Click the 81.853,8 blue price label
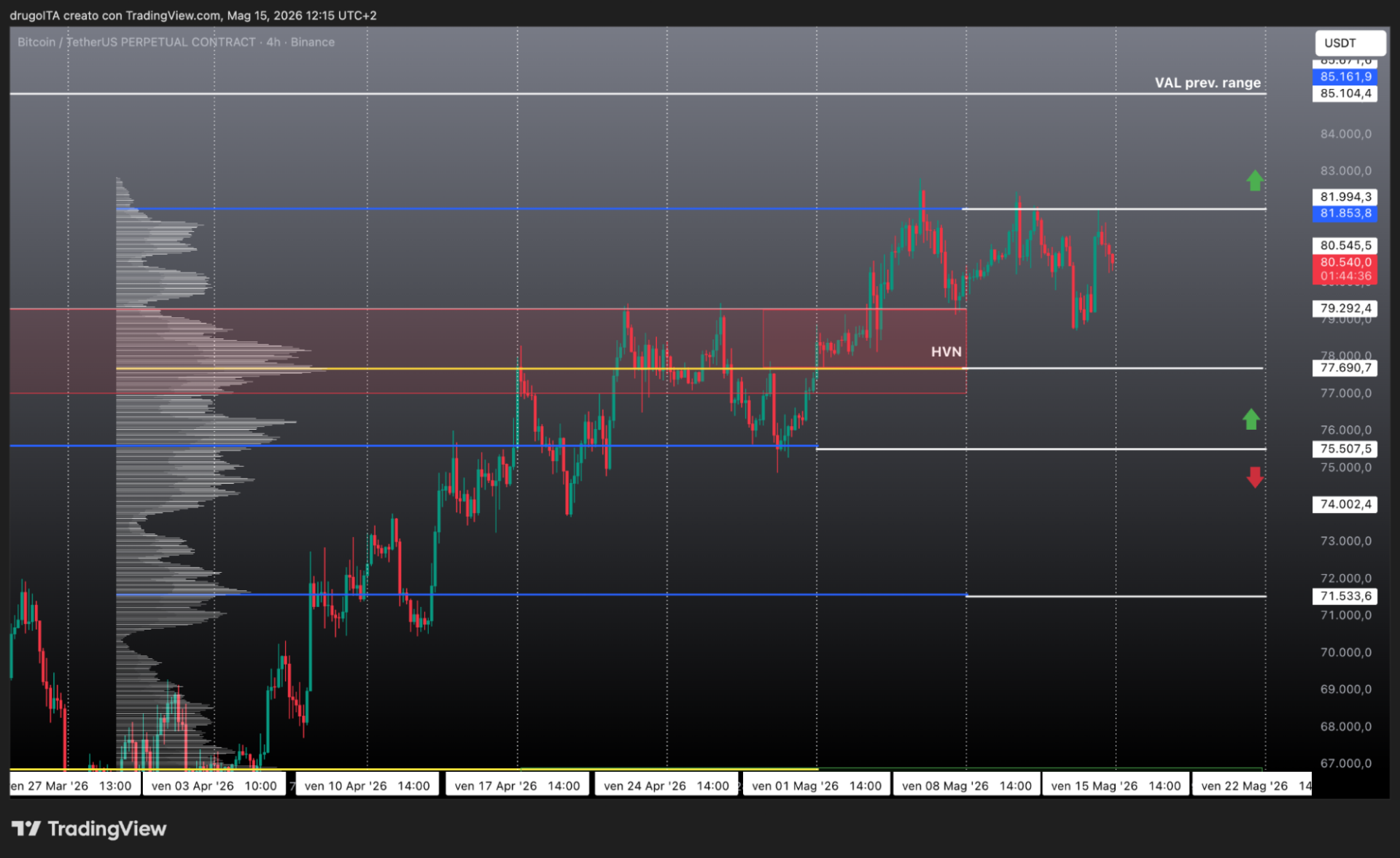This screenshot has width=1400, height=858. tap(1345, 213)
